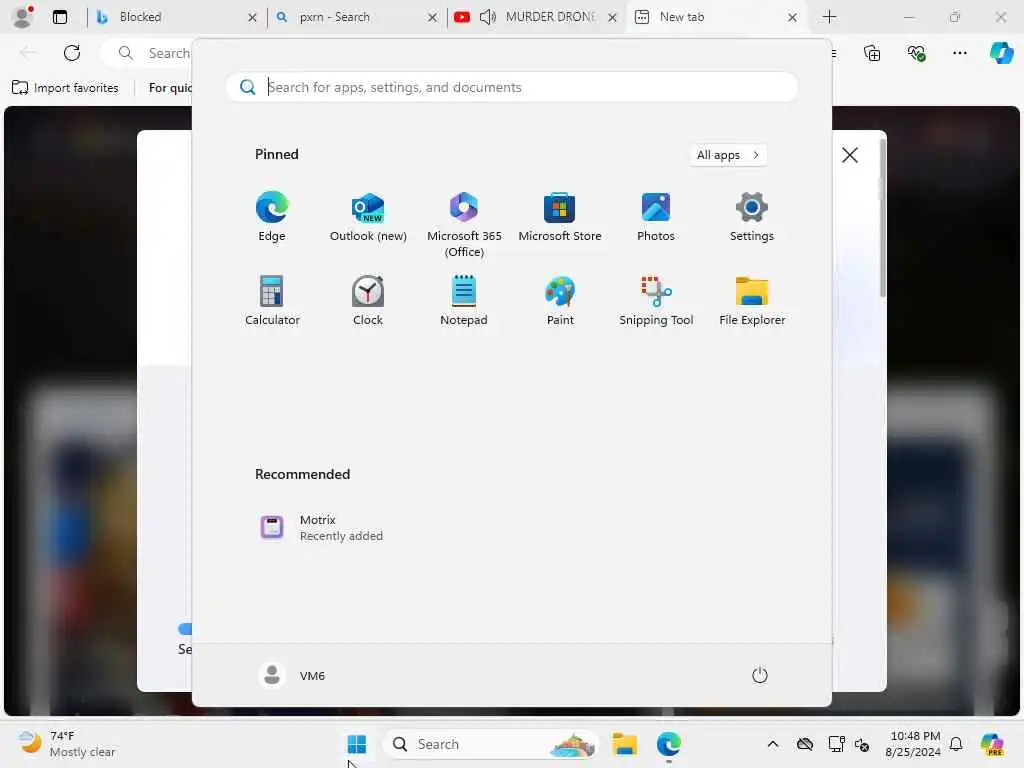
Task: Click the taskbar Search box
Action: click(x=491, y=744)
